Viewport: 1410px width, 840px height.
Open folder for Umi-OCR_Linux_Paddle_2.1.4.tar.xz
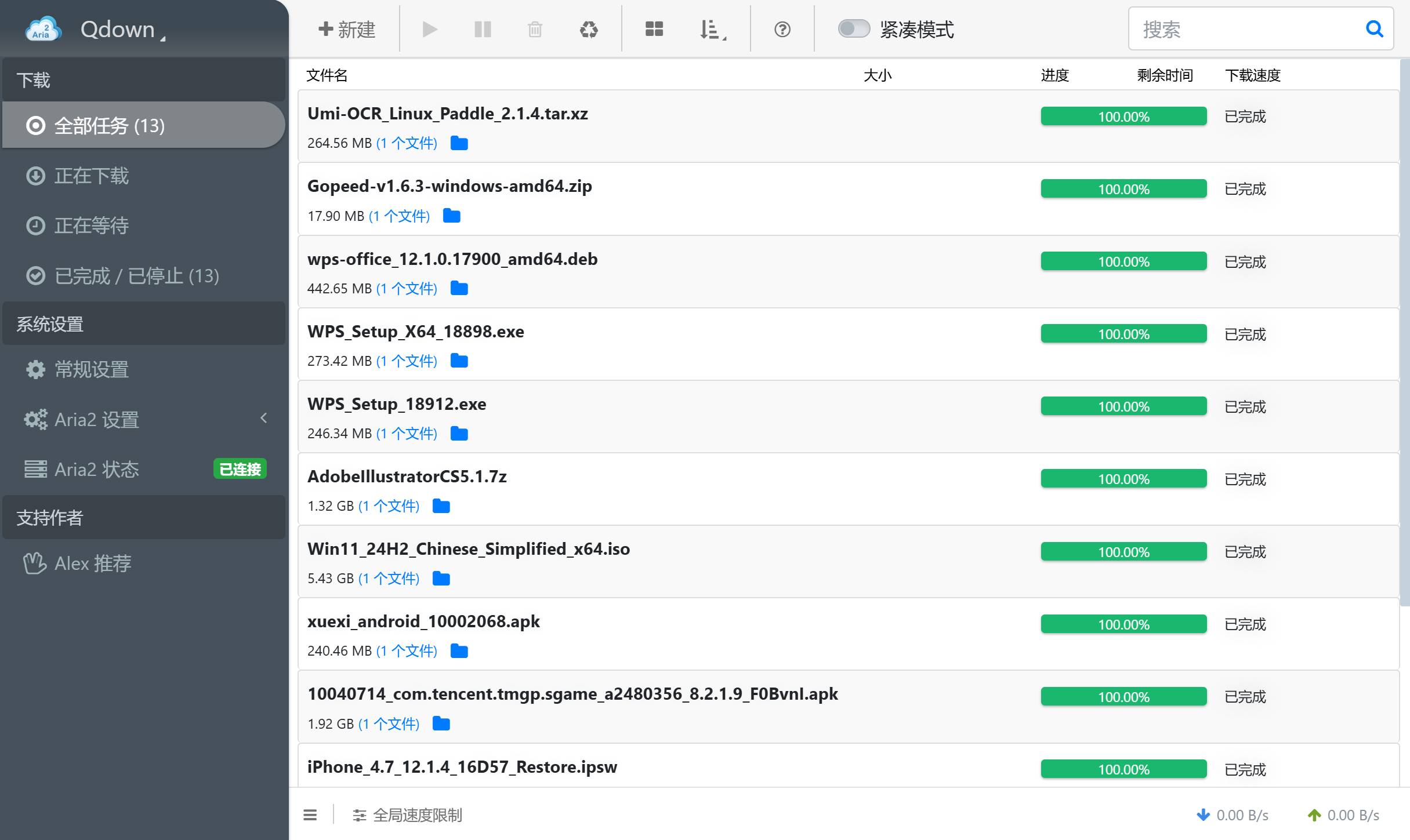click(459, 143)
